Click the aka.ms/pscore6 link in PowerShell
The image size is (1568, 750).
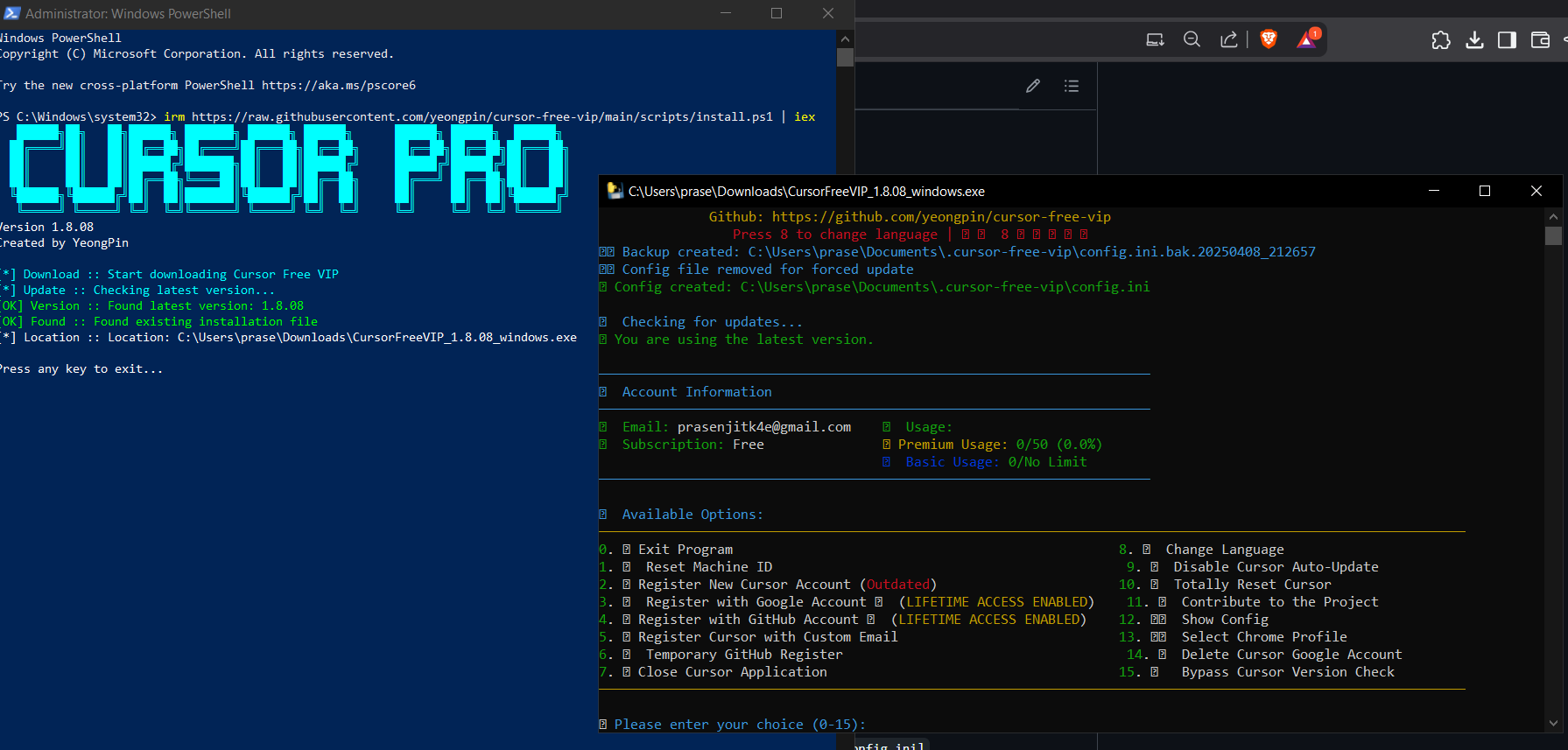tap(339, 85)
